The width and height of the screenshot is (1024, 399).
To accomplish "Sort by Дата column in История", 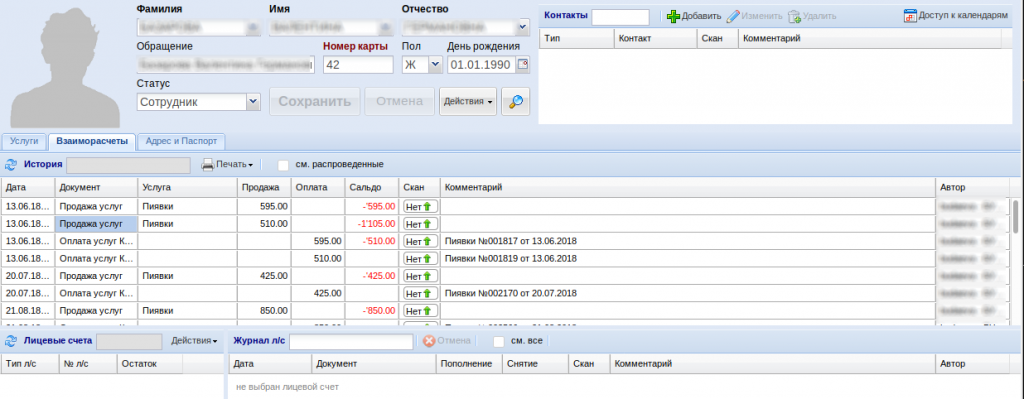I will (28, 187).
